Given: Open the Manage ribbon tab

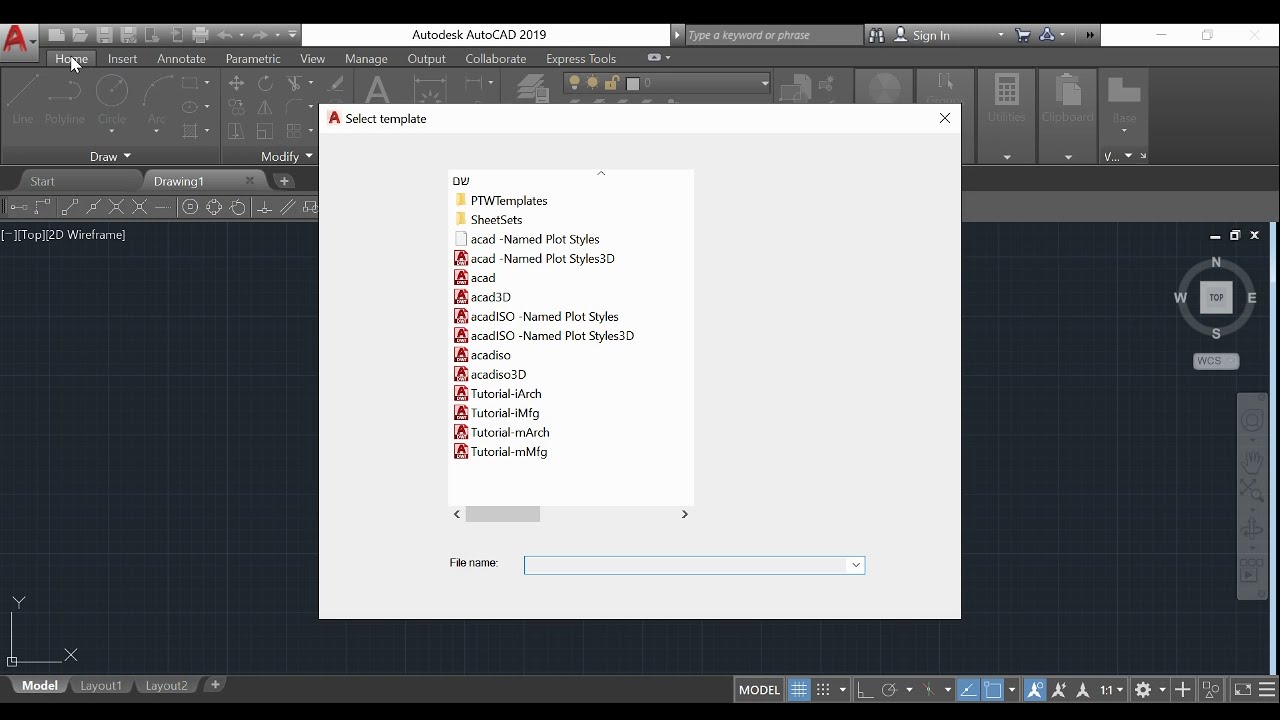Looking at the screenshot, I should (366, 59).
